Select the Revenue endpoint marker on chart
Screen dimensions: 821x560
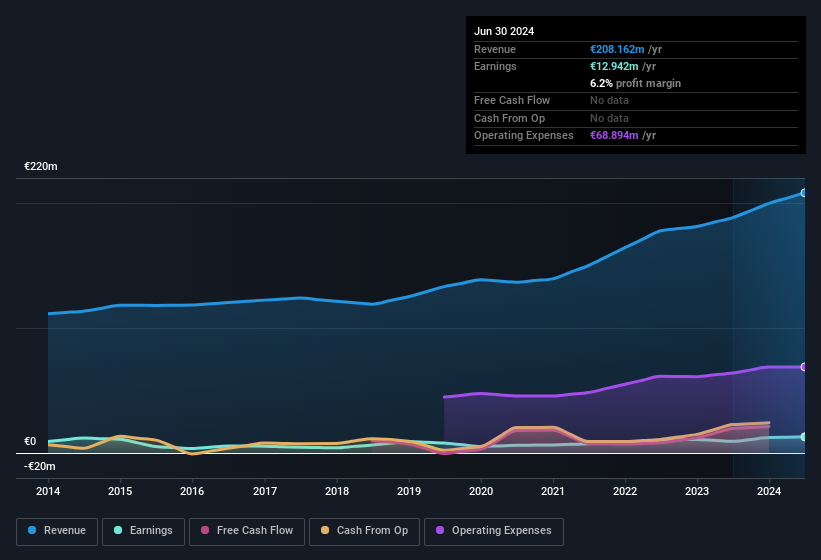[804, 193]
